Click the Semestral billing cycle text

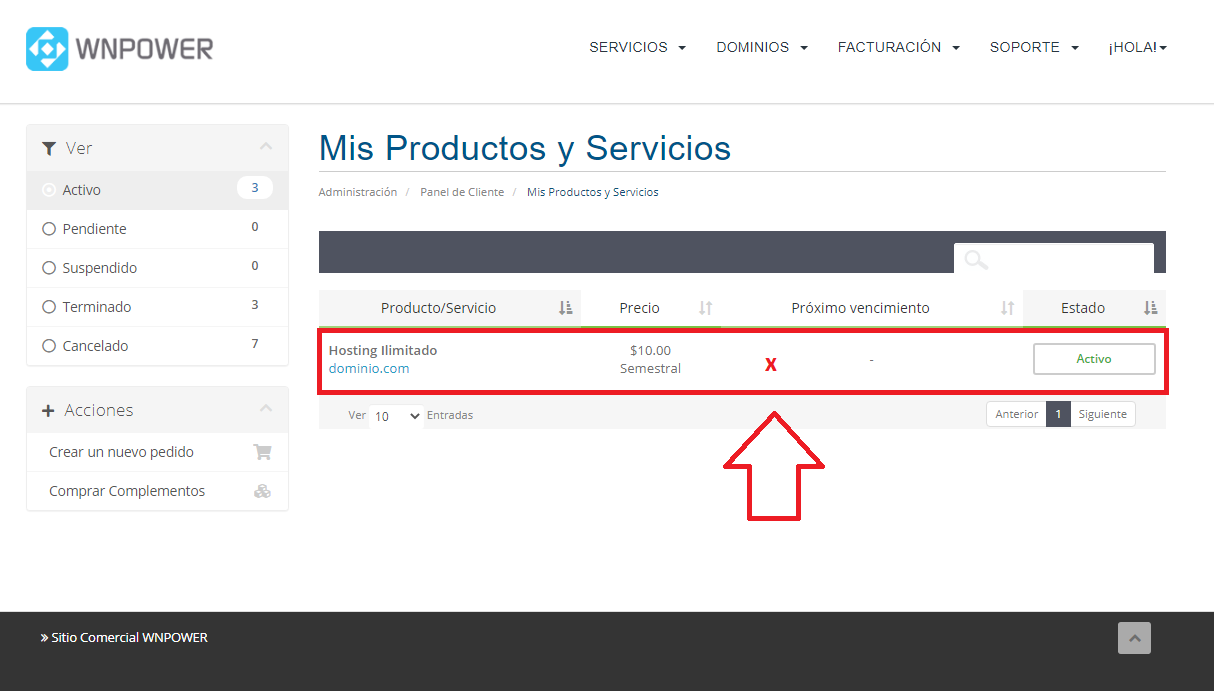[651, 369]
